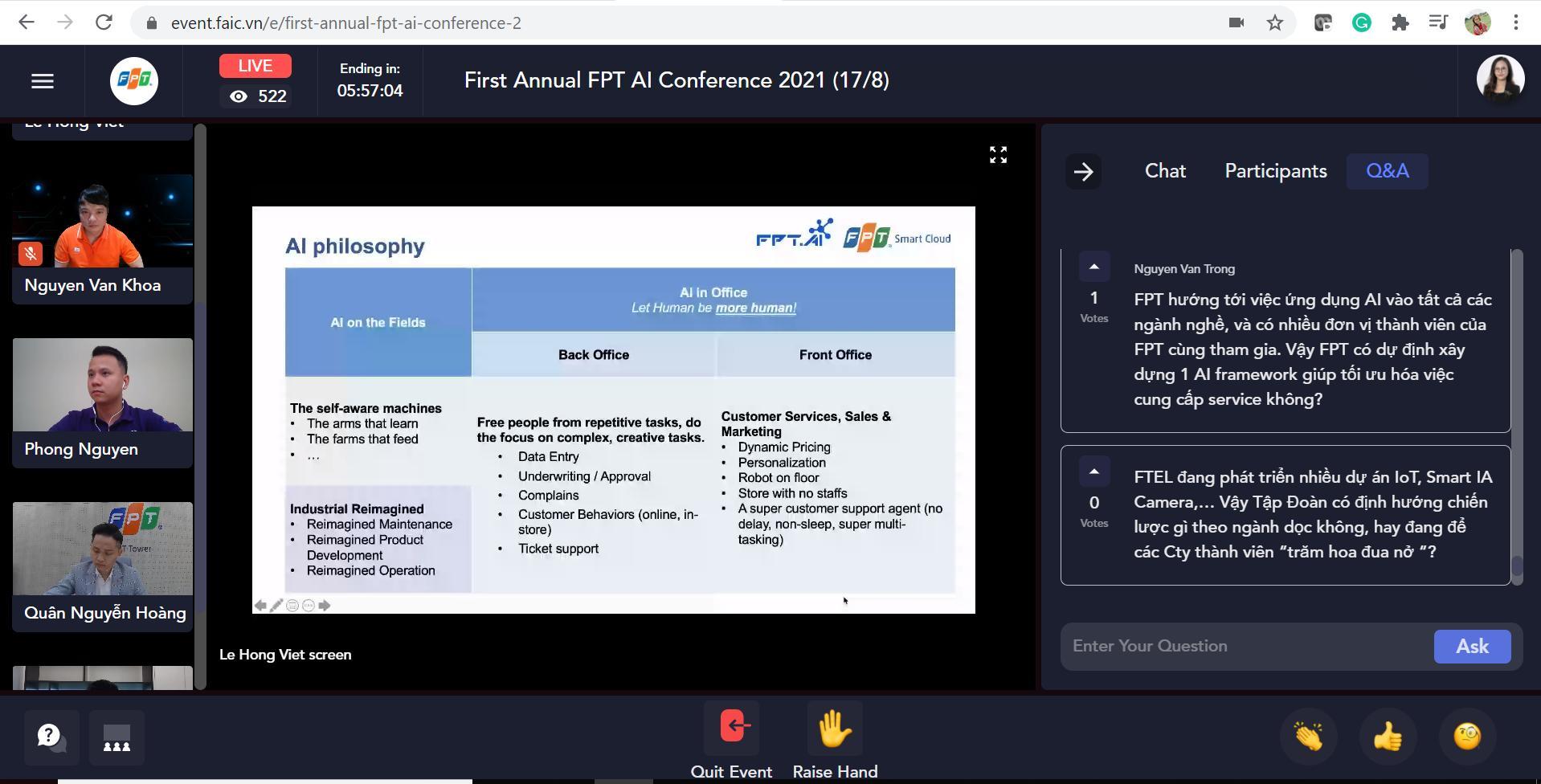Open camera permission icon in address bar
1541x784 pixels.
tap(1236, 22)
